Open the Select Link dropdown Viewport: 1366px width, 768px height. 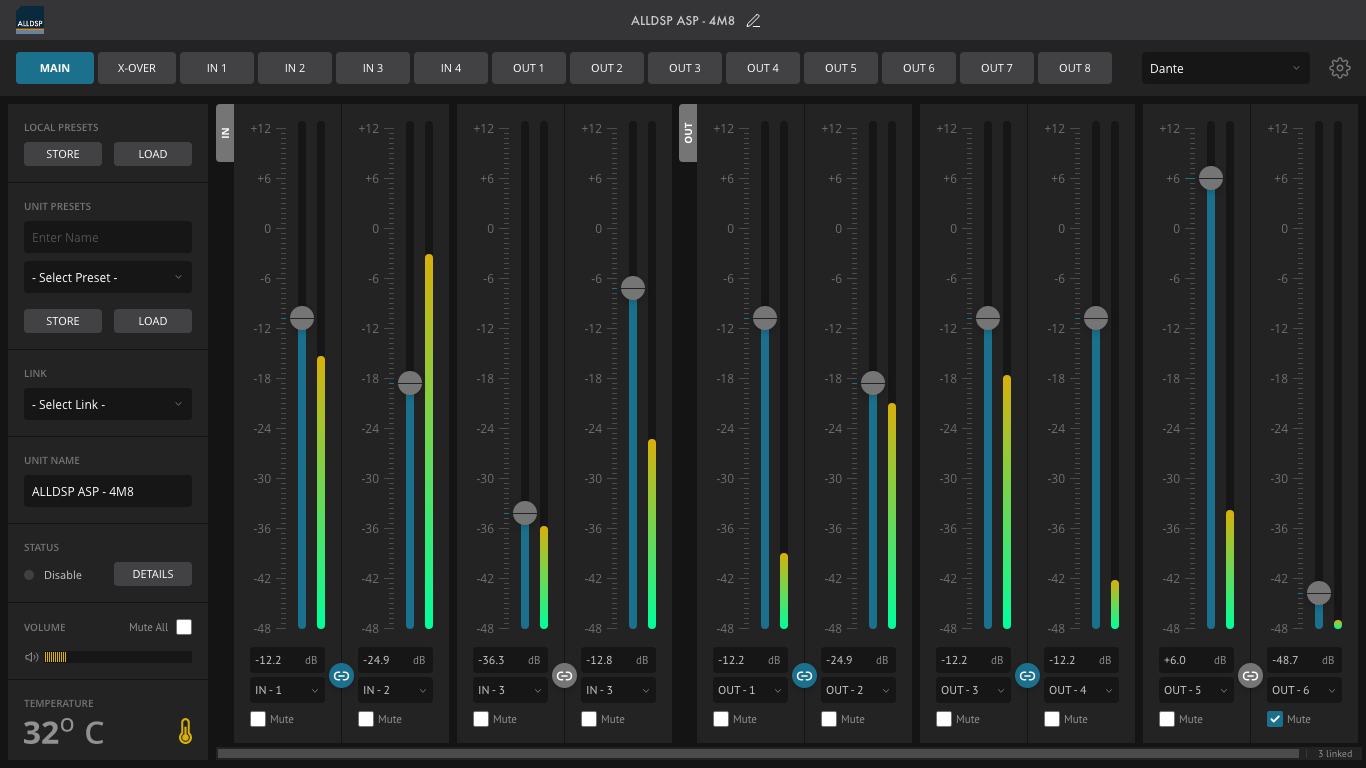[108, 404]
